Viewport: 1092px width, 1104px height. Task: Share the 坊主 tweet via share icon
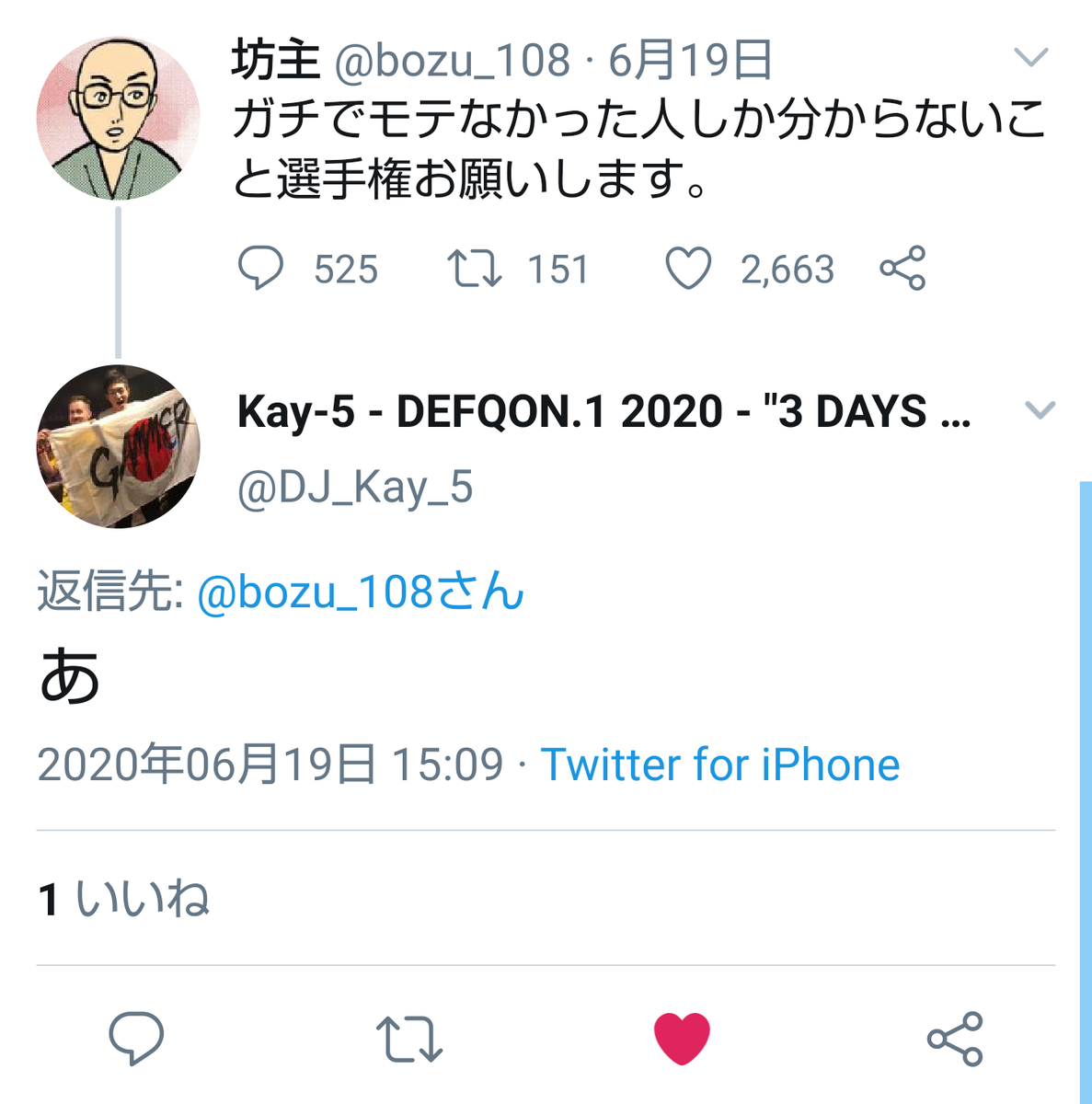pyautogui.click(x=902, y=269)
